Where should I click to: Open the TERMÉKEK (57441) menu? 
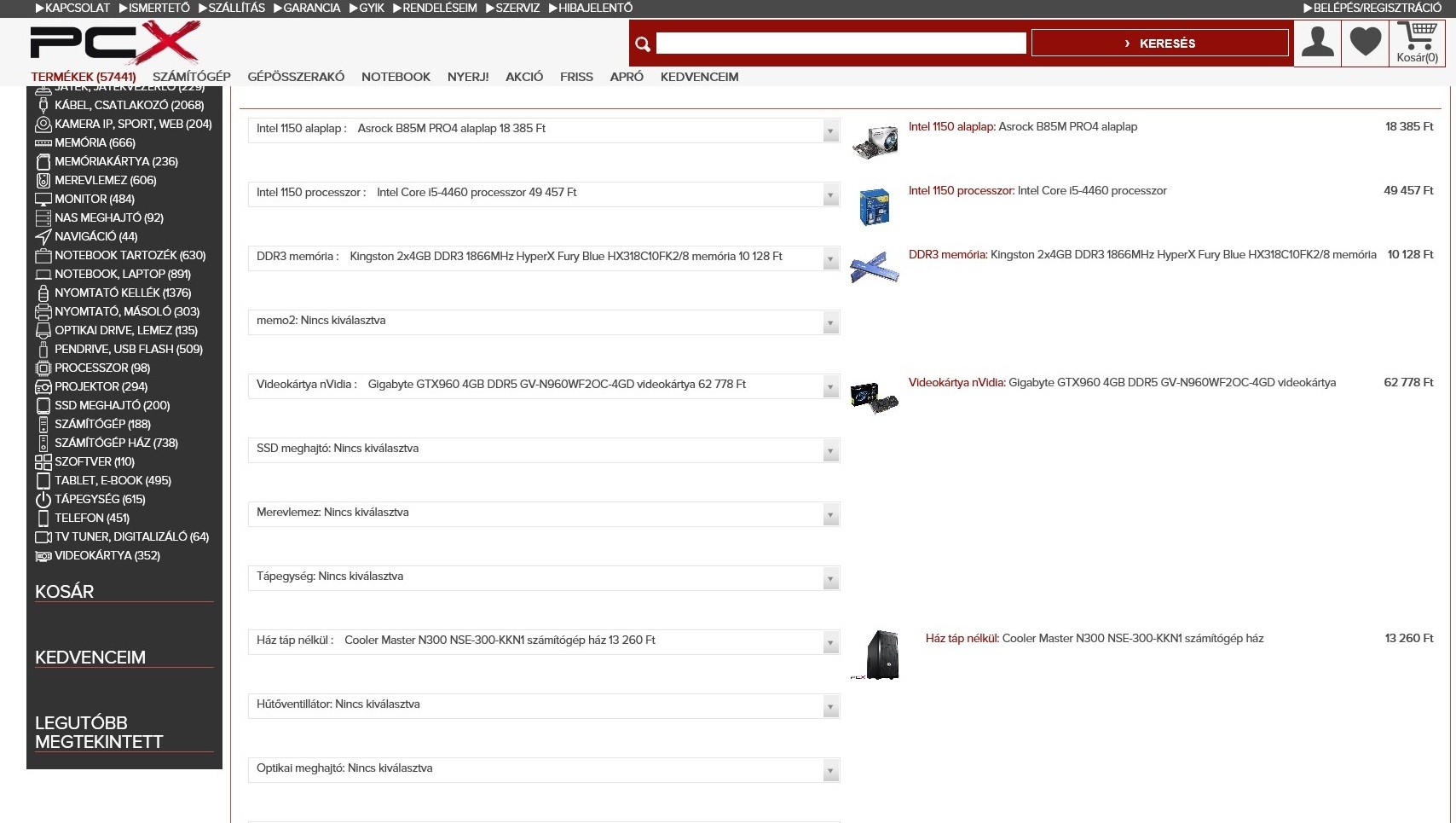coord(84,77)
